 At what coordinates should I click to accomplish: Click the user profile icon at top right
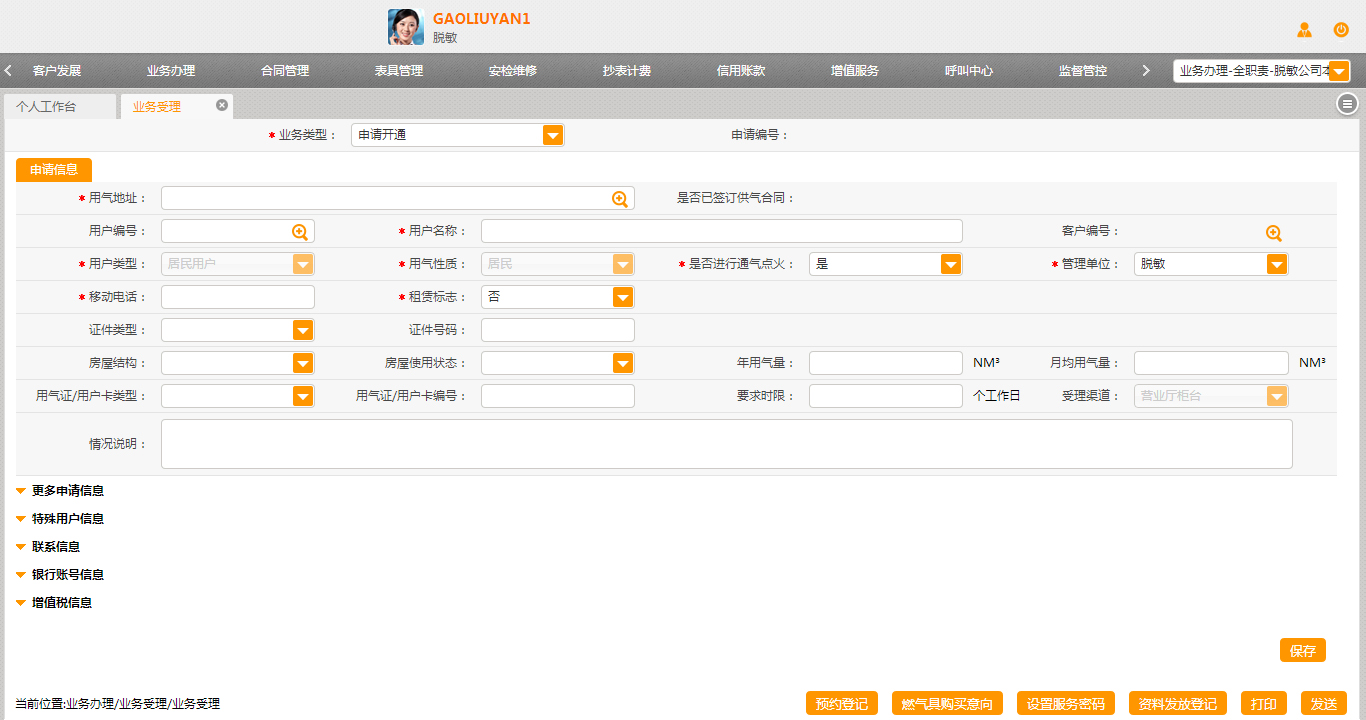(x=1304, y=30)
